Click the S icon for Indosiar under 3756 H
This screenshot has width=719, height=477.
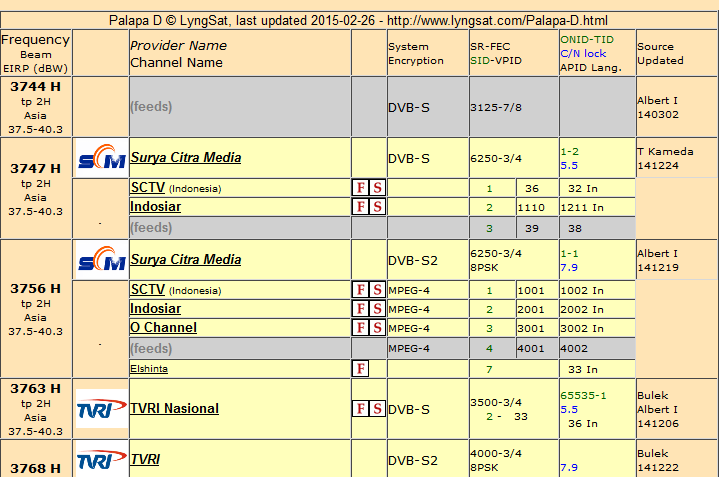pos(377,309)
